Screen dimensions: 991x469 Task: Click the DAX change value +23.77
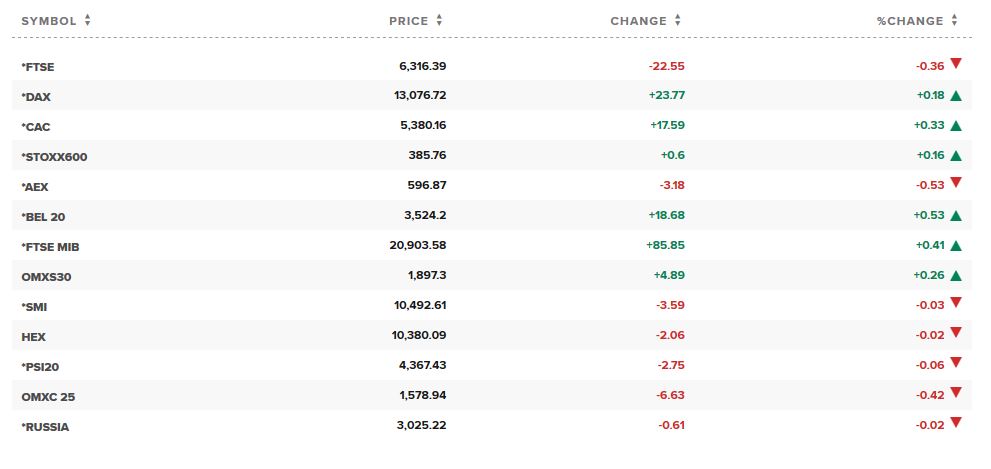pyautogui.click(x=667, y=95)
